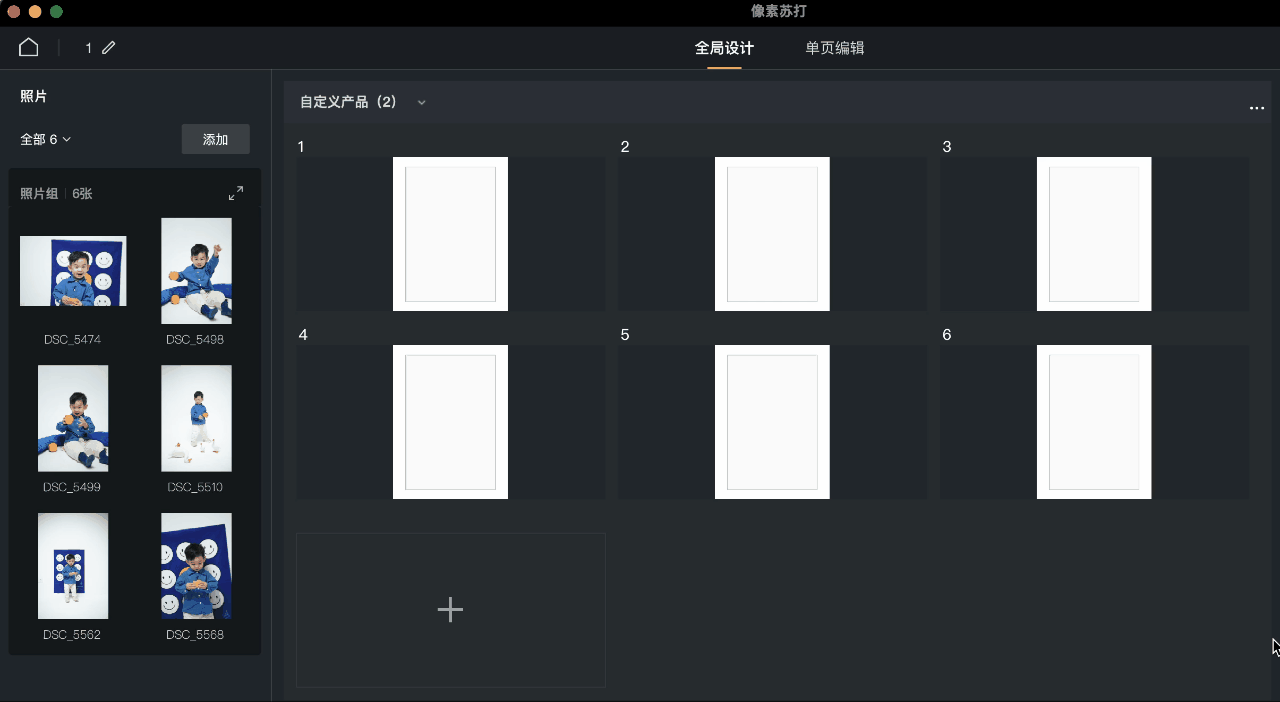Click the yellow minimize button on the window
This screenshot has width=1280, height=702.
(x=32, y=12)
